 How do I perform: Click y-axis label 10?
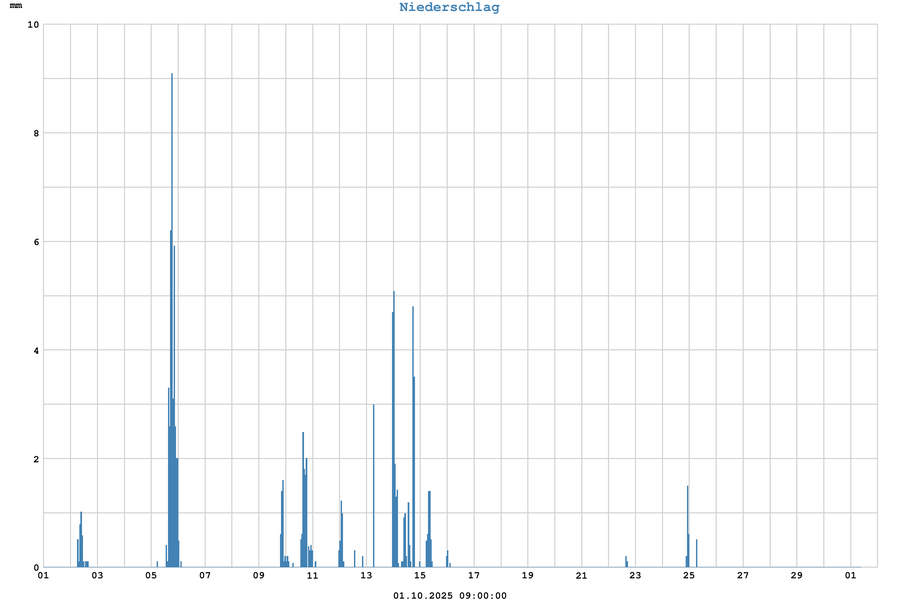coord(32,24)
